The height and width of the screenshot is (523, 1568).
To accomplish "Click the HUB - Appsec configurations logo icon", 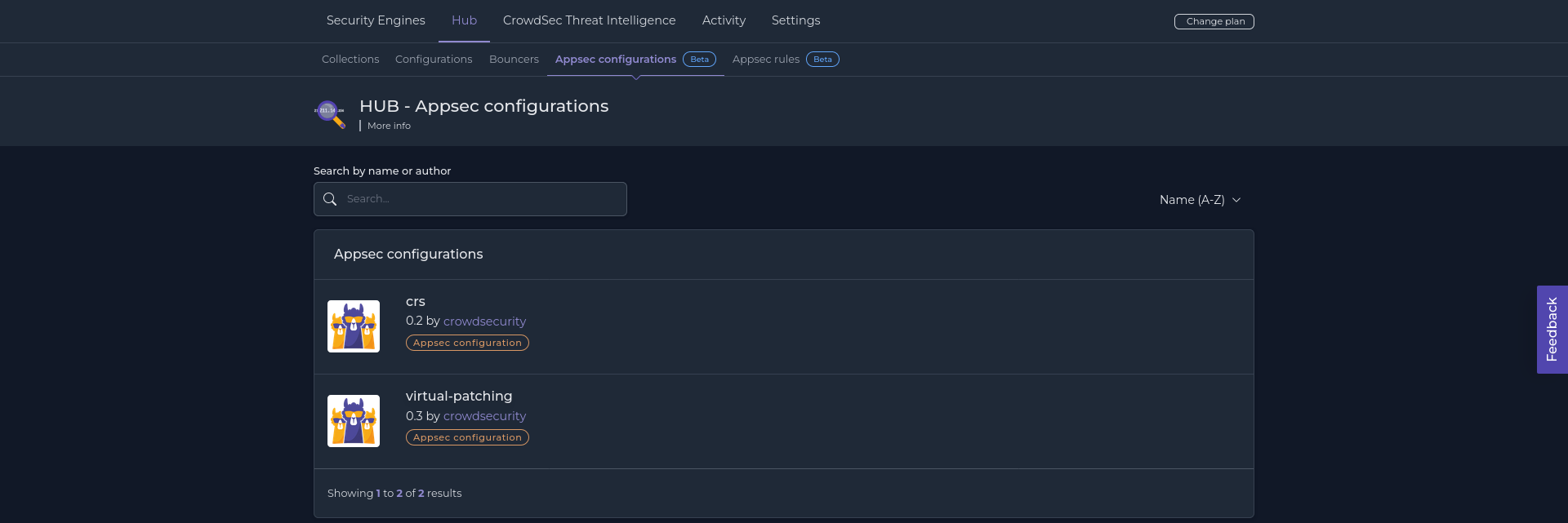I will point(329,113).
